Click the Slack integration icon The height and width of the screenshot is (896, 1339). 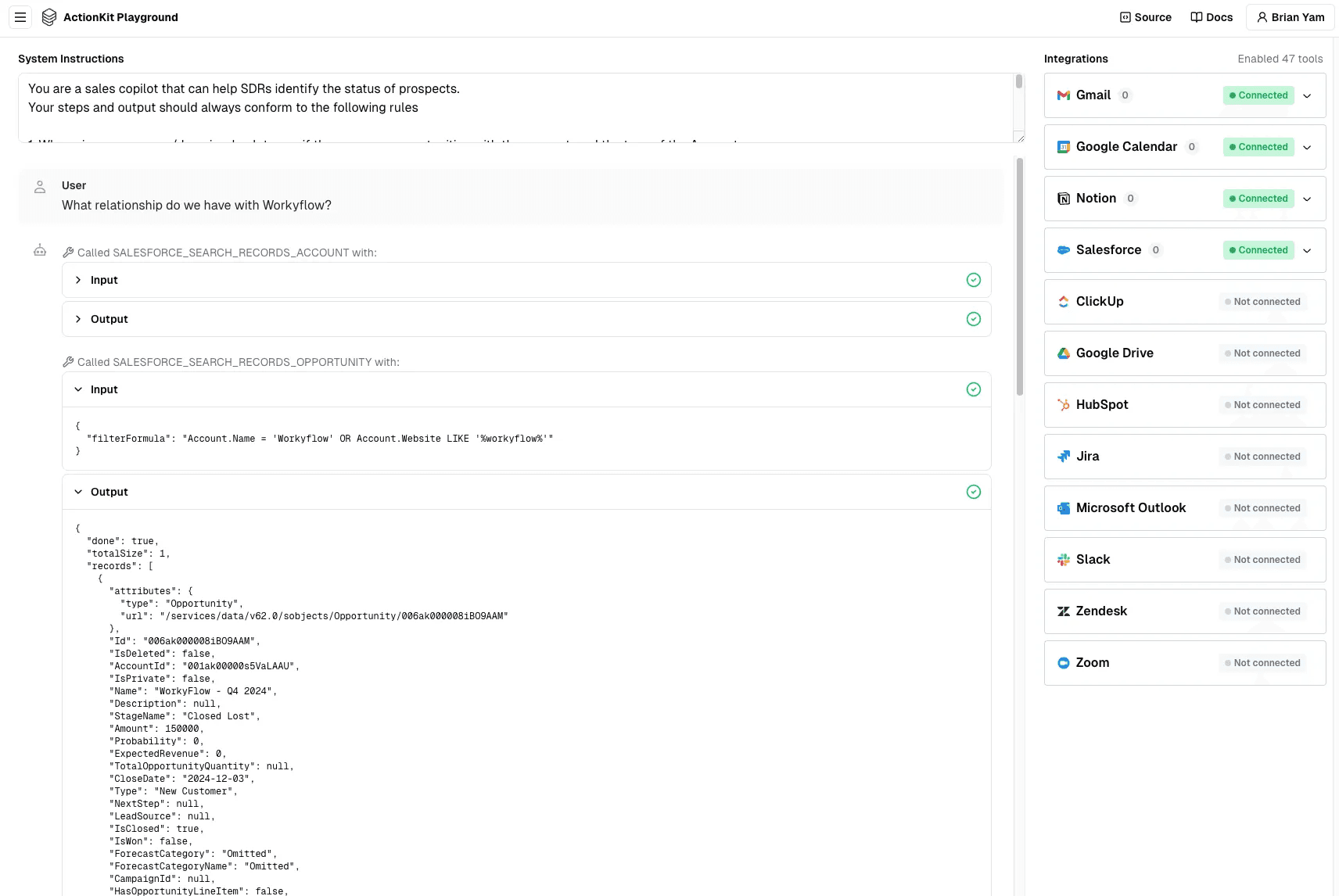click(x=1063, y=560)
